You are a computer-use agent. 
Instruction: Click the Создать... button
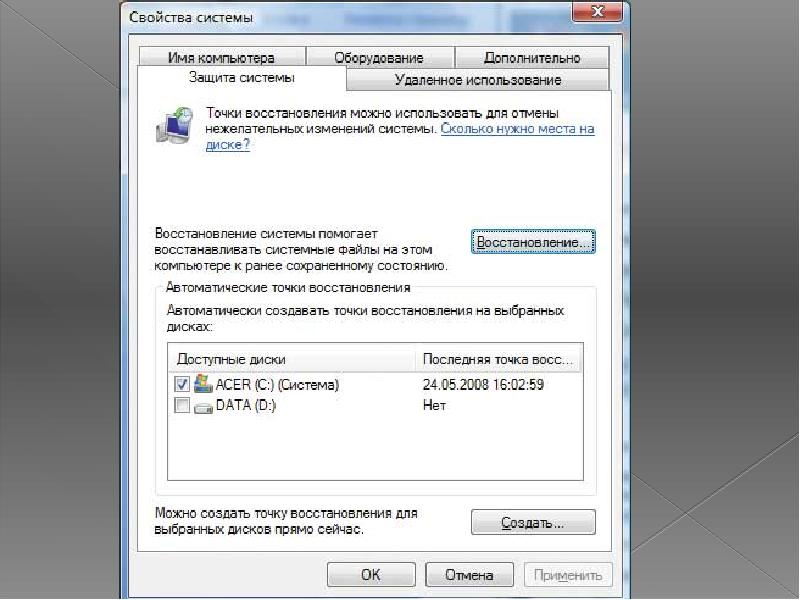point(533,522)
